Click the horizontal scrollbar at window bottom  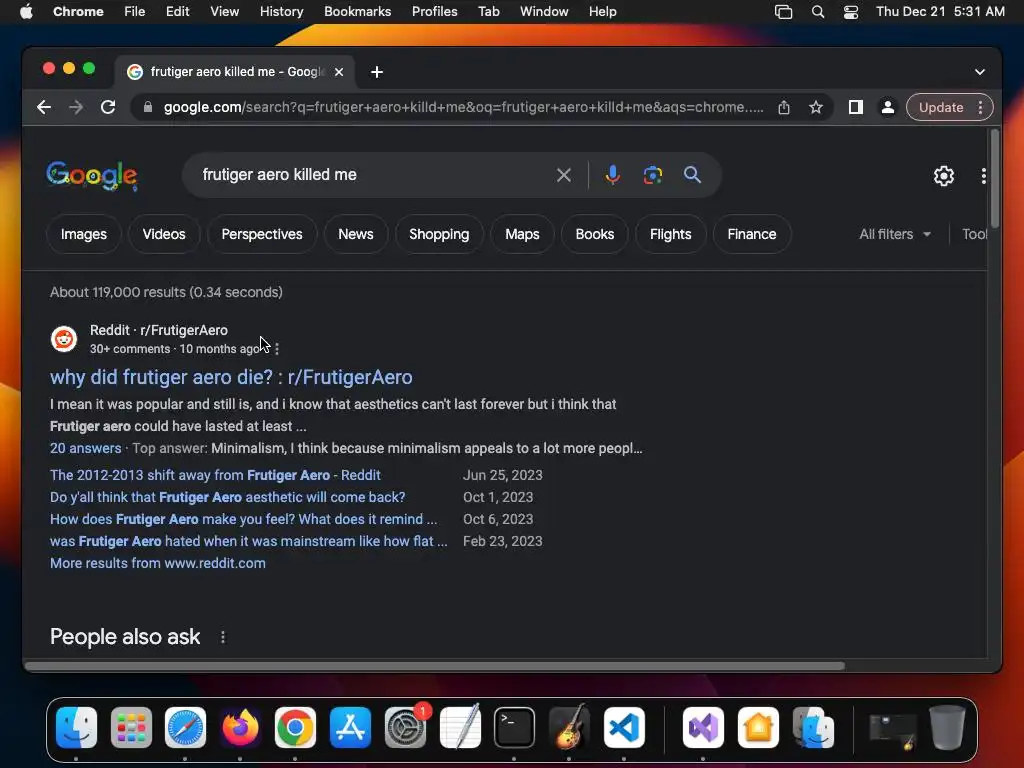[434, 666]
